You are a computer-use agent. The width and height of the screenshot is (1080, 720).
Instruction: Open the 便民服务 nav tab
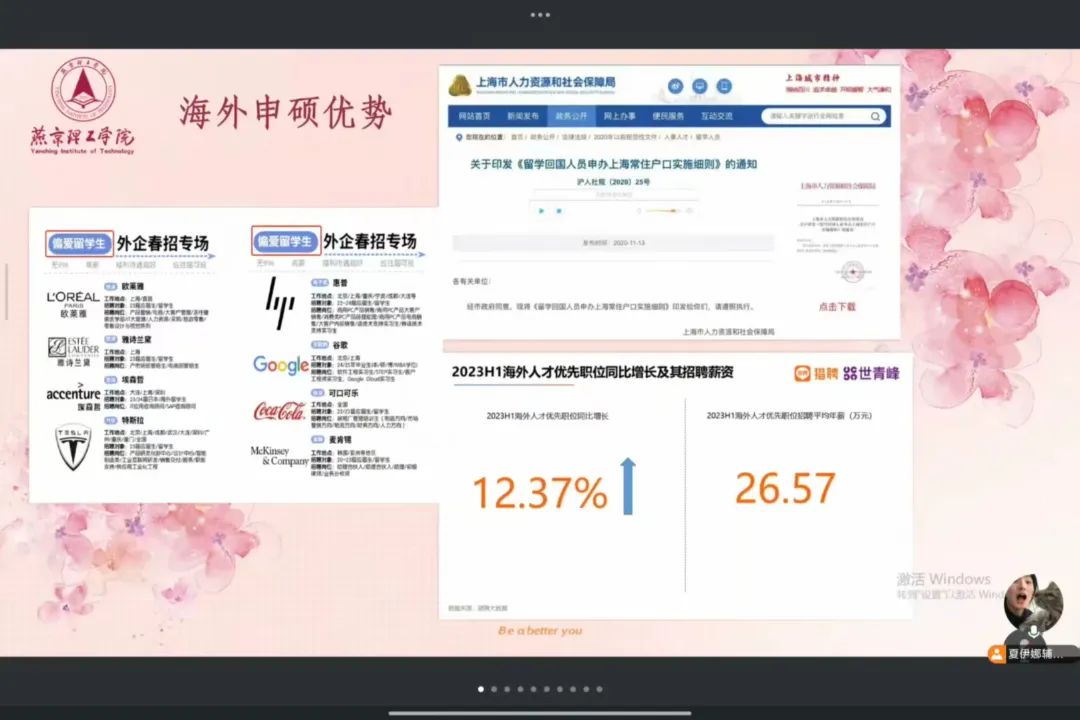tap(668, 116)
